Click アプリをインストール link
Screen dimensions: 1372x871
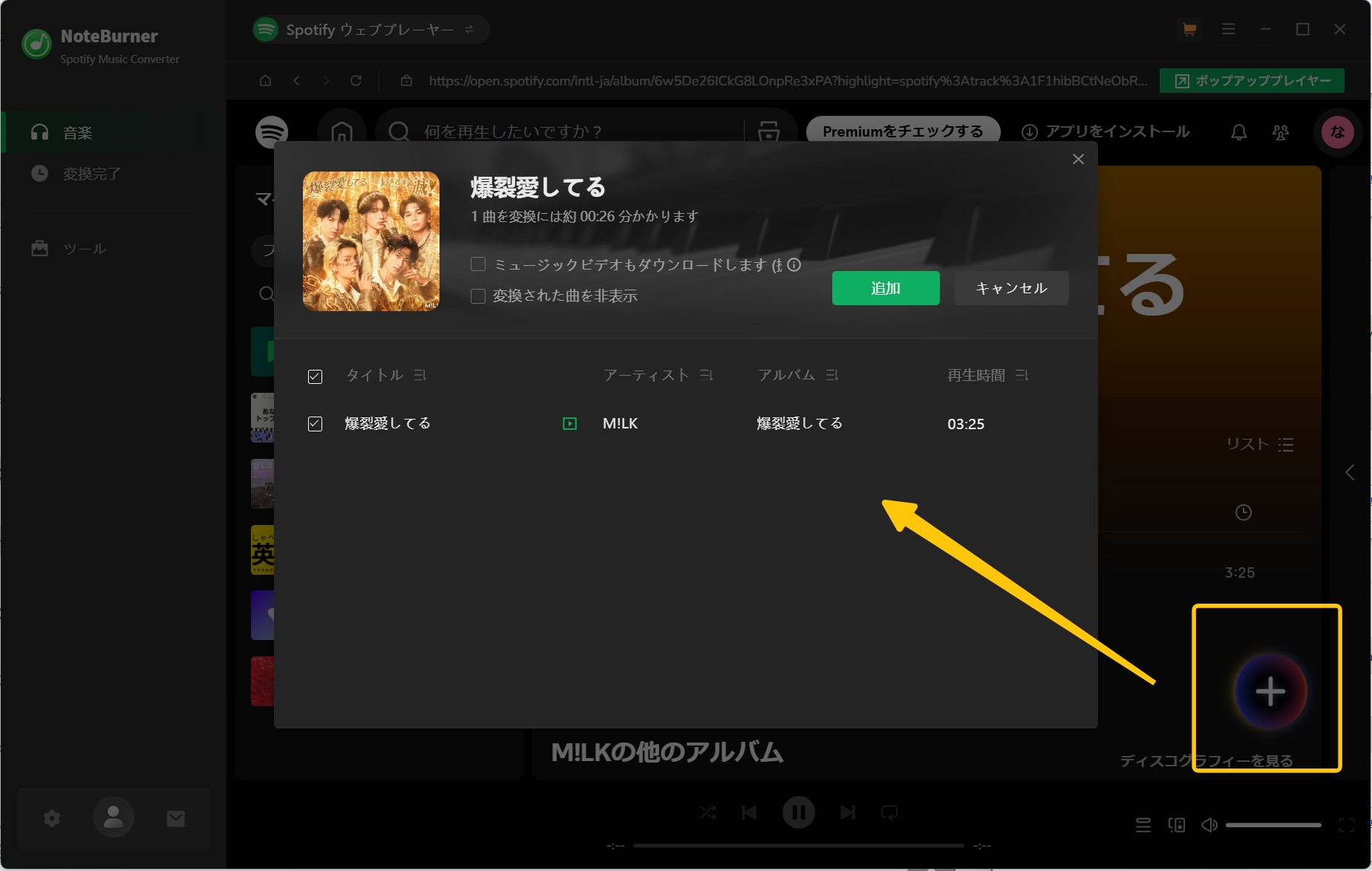pyautogui.click(x=1105, y=131)
